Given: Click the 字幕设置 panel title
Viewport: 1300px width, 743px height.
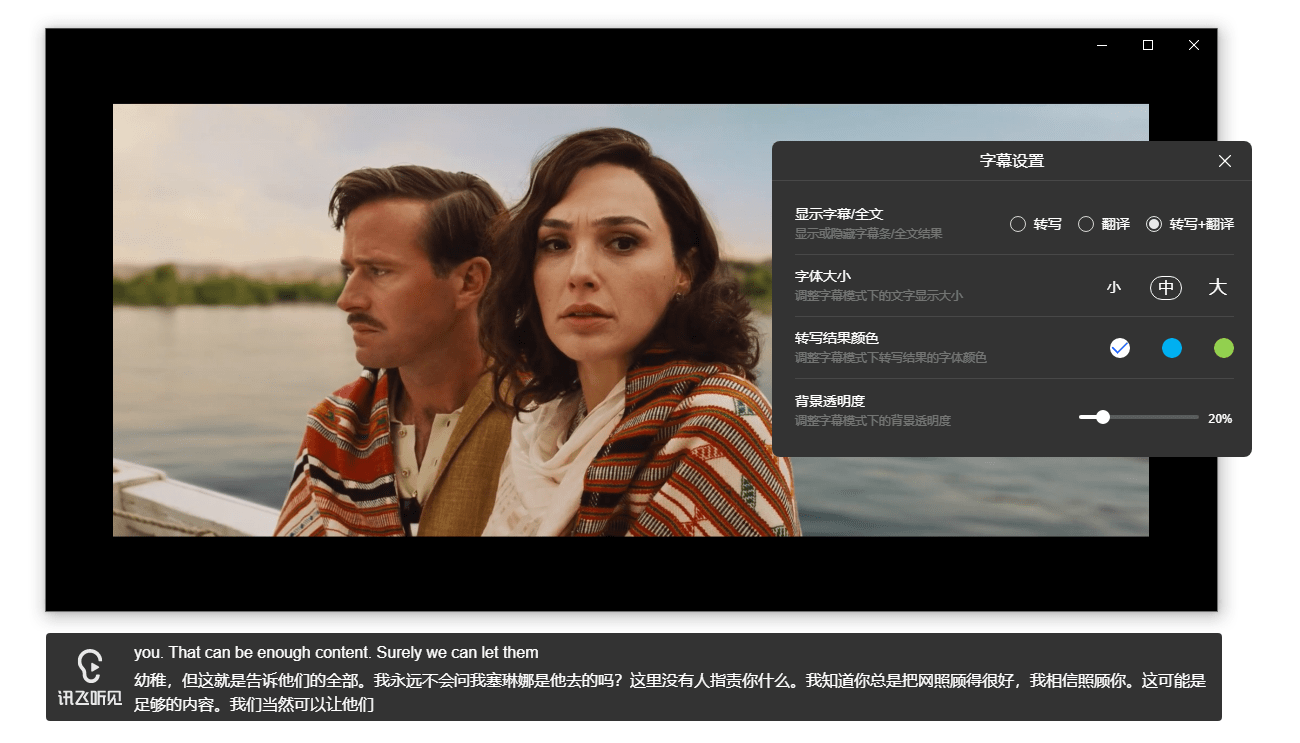Looking at the screenshot, I should click(x=1012, y=161).
